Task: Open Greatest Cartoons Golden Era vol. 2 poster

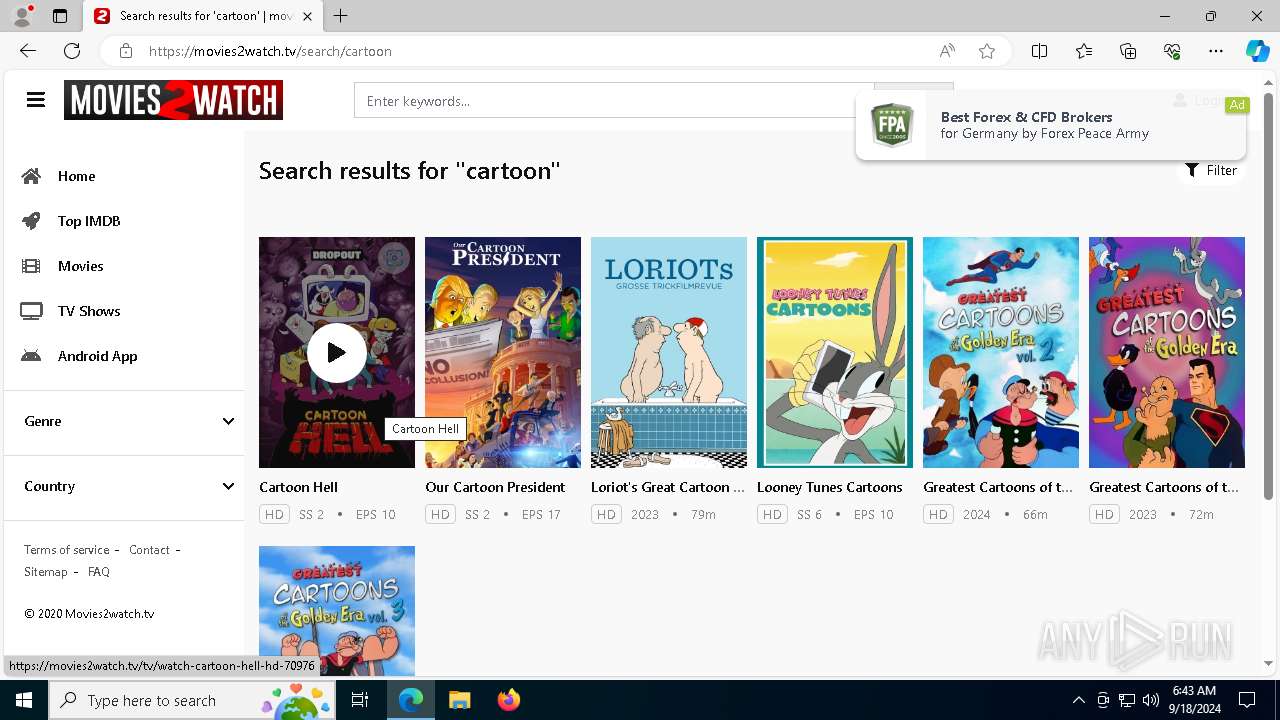Action: (x=1001, y=352)
